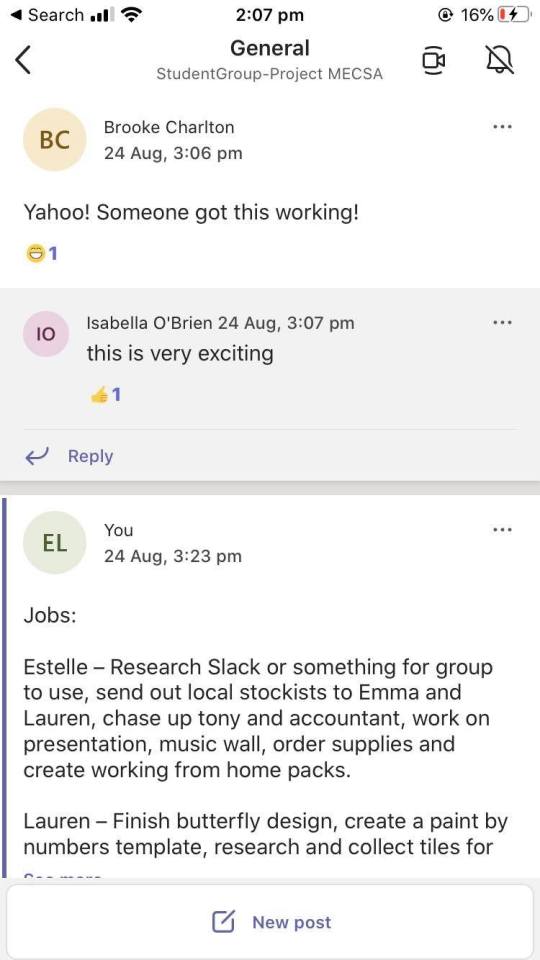The width and height of the screenshot is (540, 960).
Task: Tap the laughing emoji reaction count
Action: tap(42, 253)
